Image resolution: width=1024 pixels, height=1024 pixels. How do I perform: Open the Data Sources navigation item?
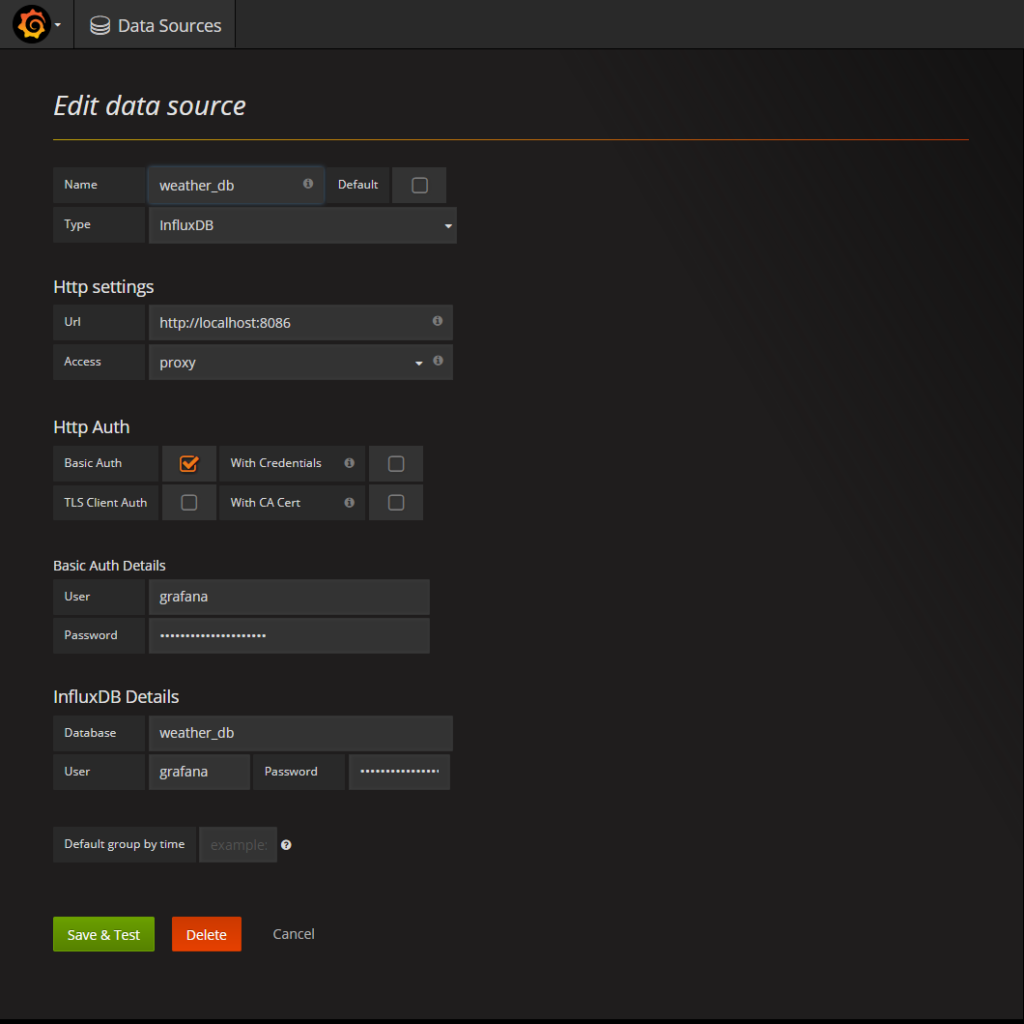pyautogui.click(x=155, y=25)
